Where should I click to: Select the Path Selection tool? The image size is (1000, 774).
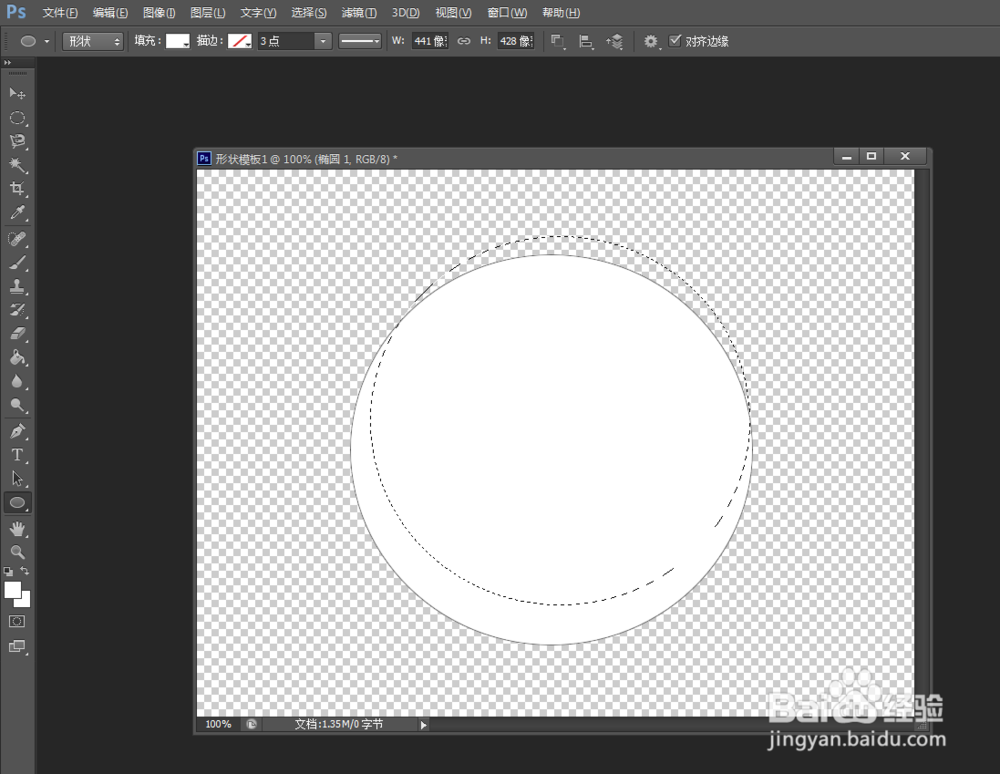pos(17,479)
